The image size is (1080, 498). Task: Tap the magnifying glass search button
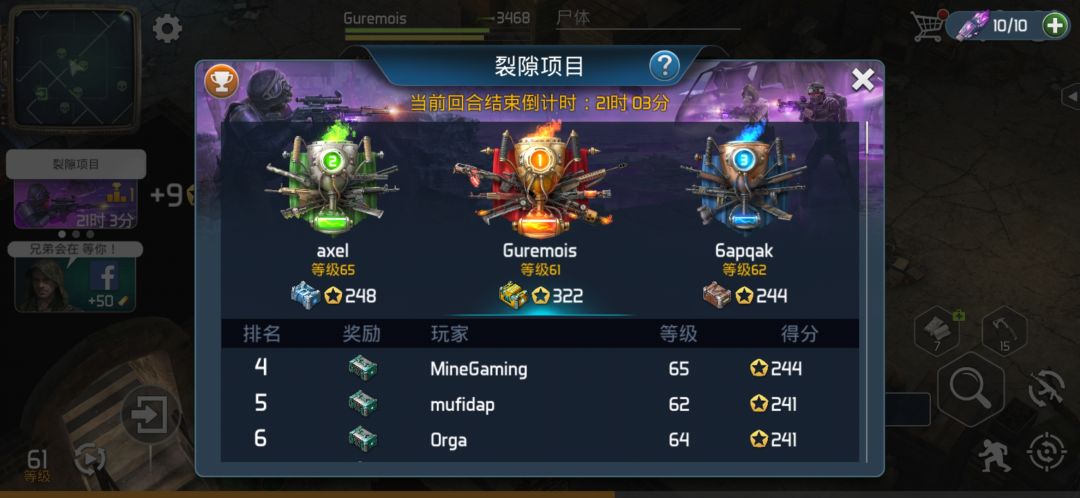pyautogui.click(x=970, y=390)
